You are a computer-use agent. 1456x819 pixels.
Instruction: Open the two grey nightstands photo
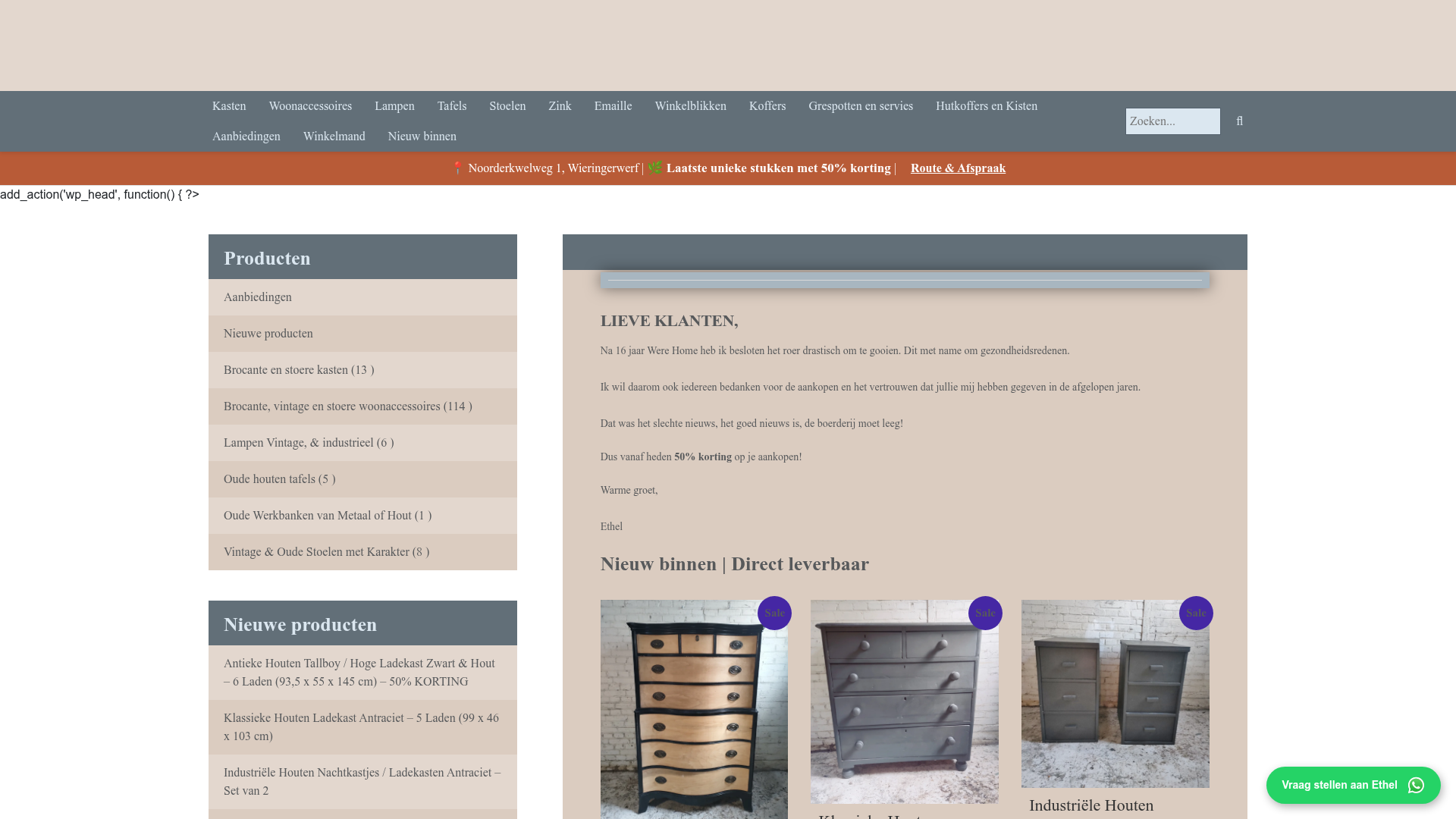1115,694
